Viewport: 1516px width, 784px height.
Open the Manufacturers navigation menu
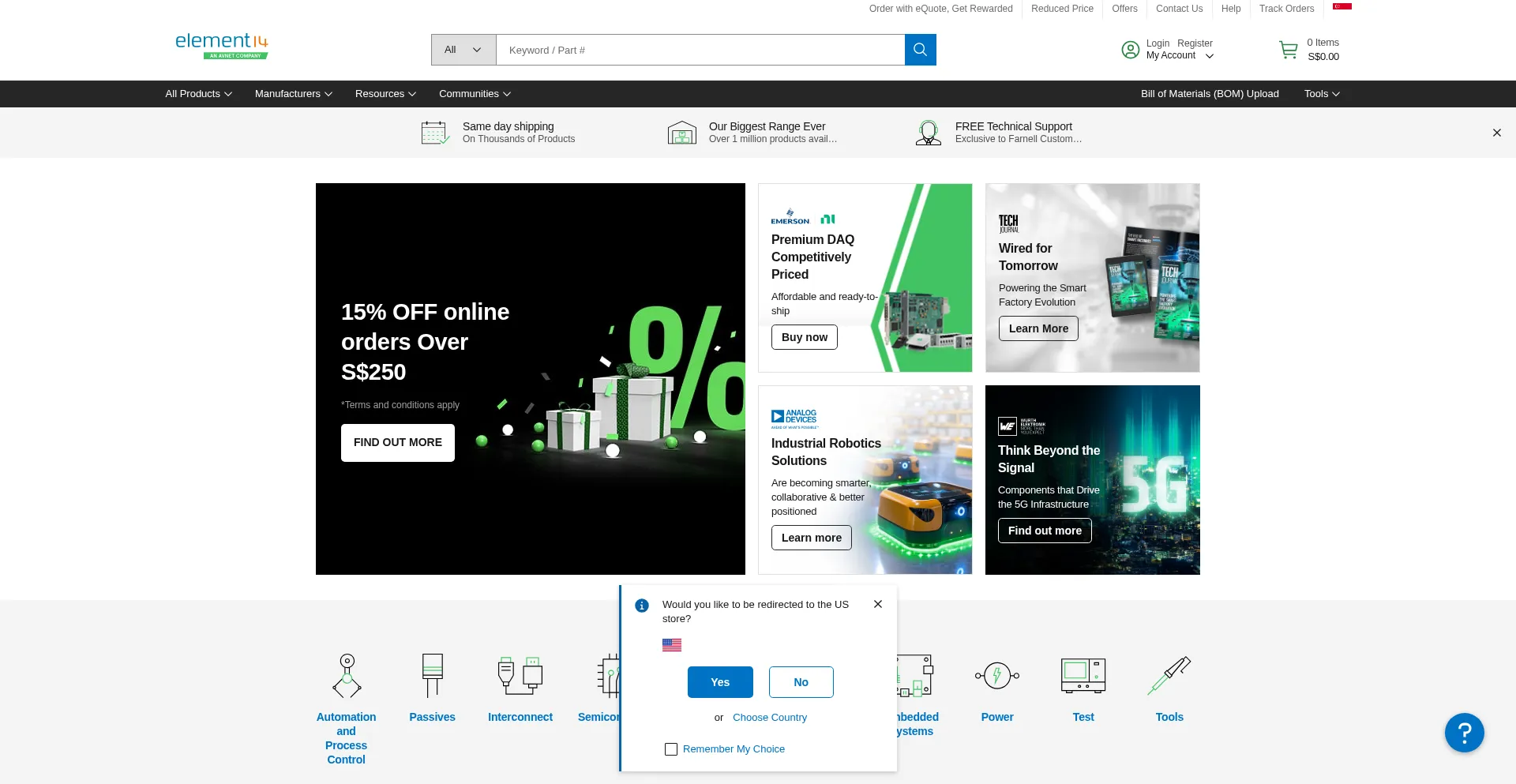coord(293,94)
